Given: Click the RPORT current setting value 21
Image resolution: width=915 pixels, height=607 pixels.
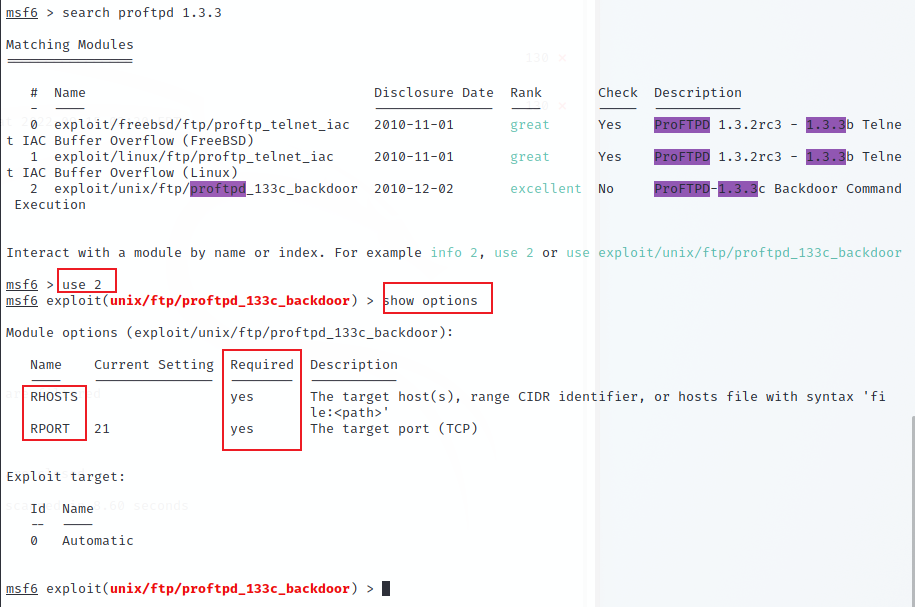Looking at the screenshot, I should [x=102, y=429].
